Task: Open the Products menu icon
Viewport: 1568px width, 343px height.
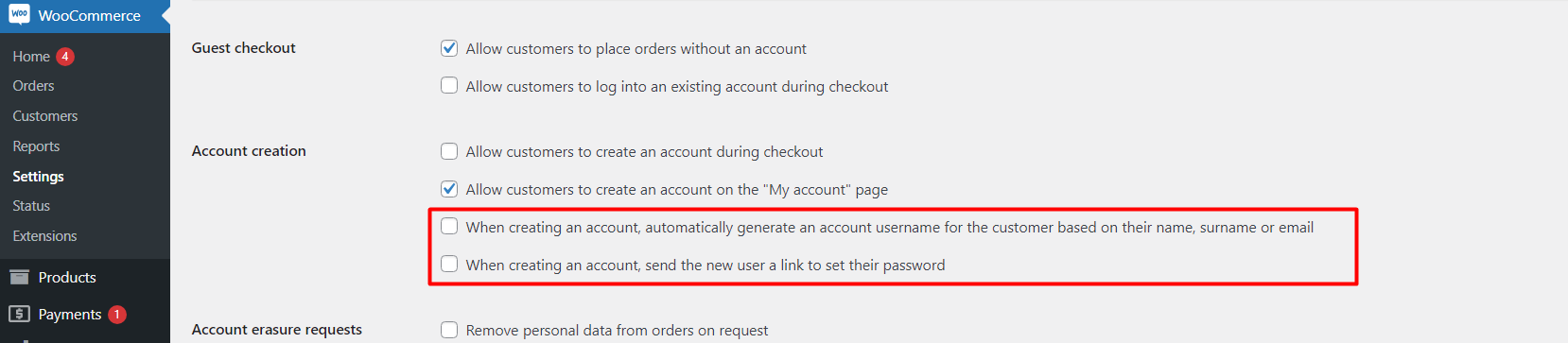Action: [19, 277]
